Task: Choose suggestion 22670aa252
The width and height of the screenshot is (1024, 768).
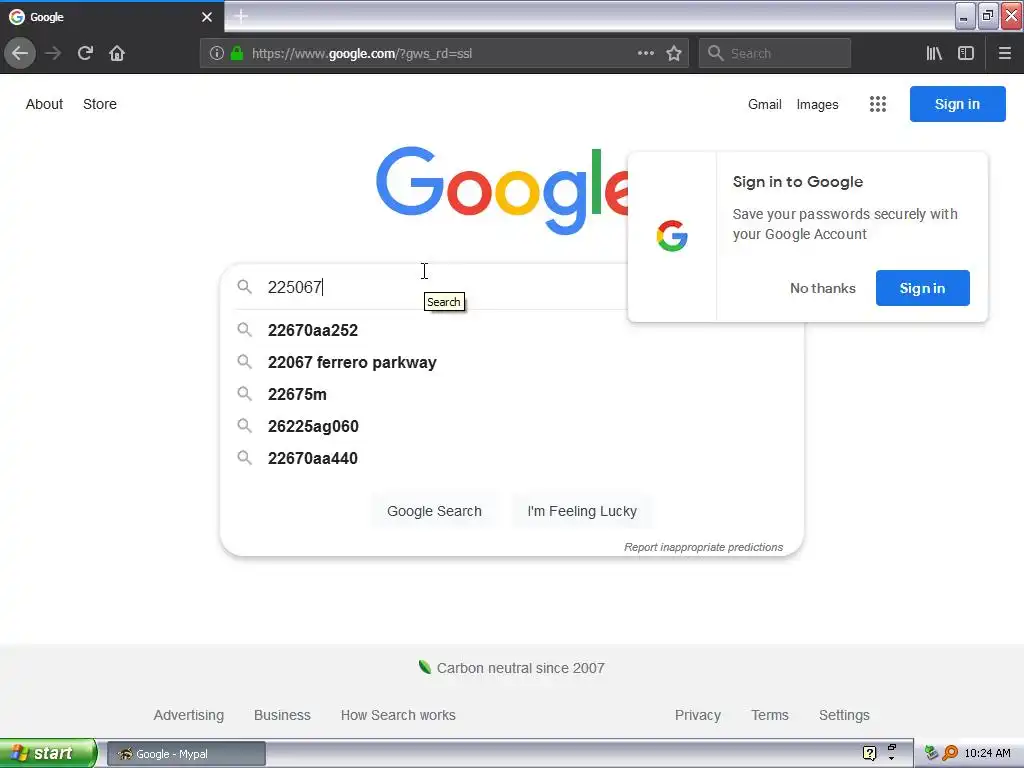Action: (x=313, y=330)
